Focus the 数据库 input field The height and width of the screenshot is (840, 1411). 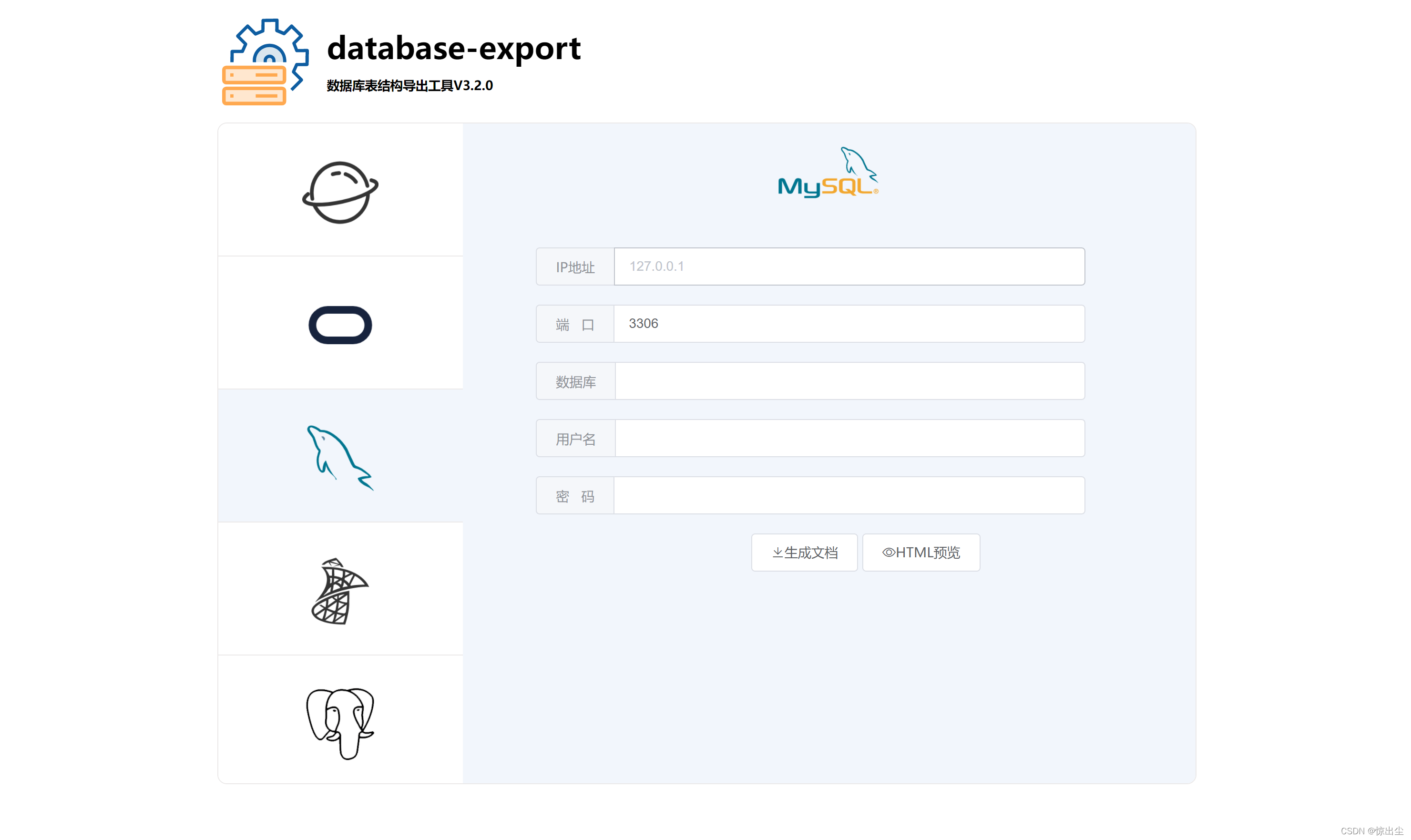pos(849,381)
